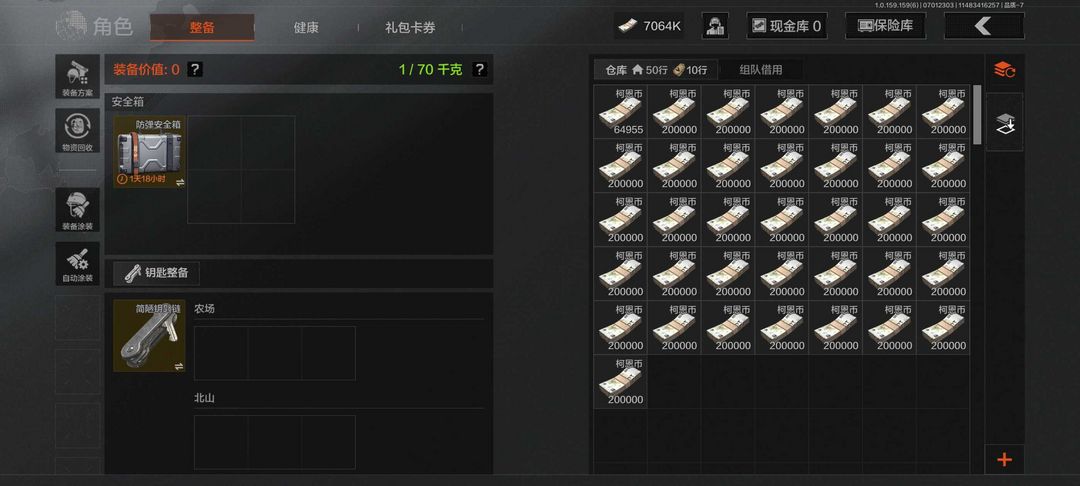Image resolution: width=1080 pixels, height=486 pixels.
Task: Click the orange stack sort icon
Action: click(x=1004, y=70)
